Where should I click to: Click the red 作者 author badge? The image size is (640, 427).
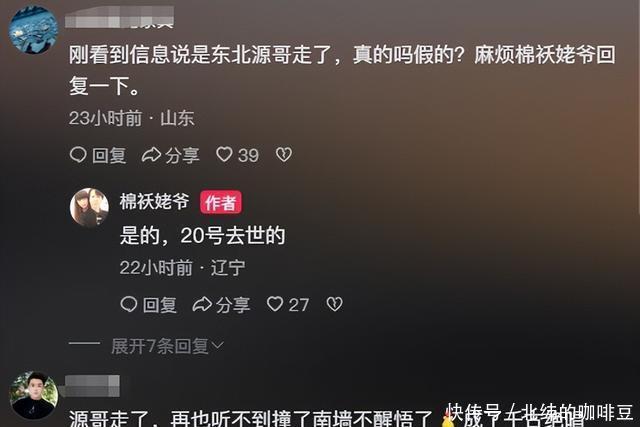220,202
